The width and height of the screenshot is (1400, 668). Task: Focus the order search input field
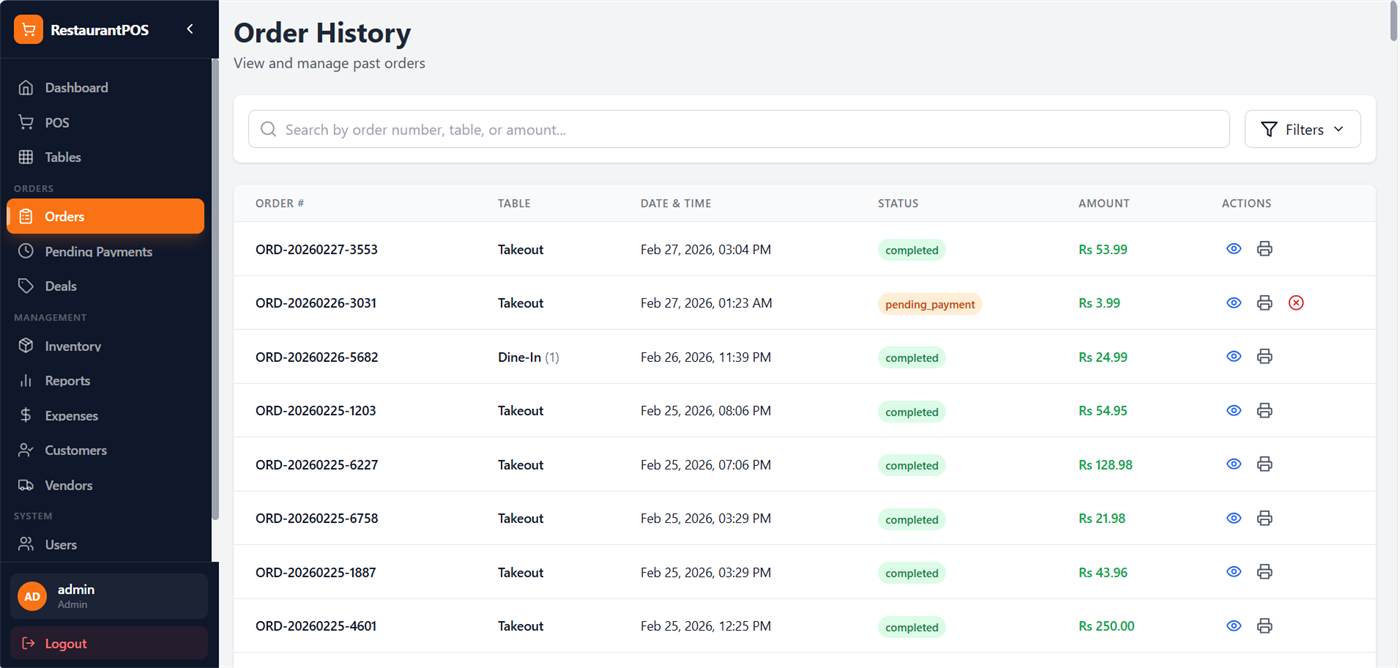(740, 129)
